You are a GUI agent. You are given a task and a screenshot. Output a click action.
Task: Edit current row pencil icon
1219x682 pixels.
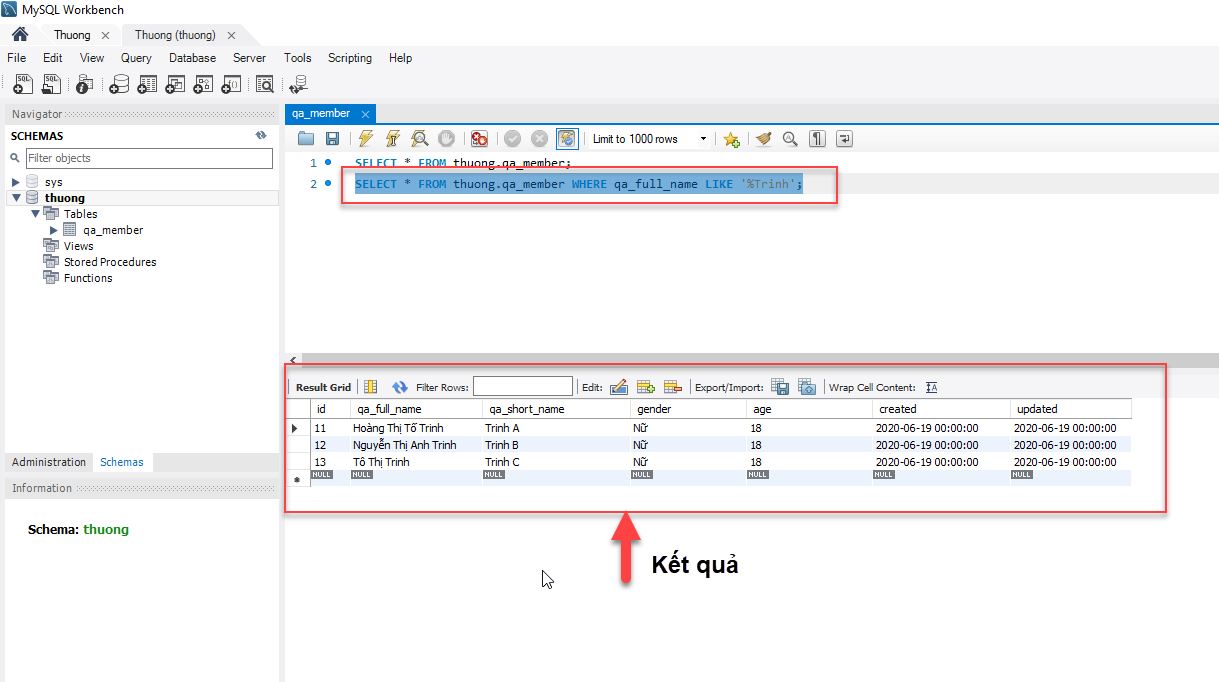coord(618,387)
